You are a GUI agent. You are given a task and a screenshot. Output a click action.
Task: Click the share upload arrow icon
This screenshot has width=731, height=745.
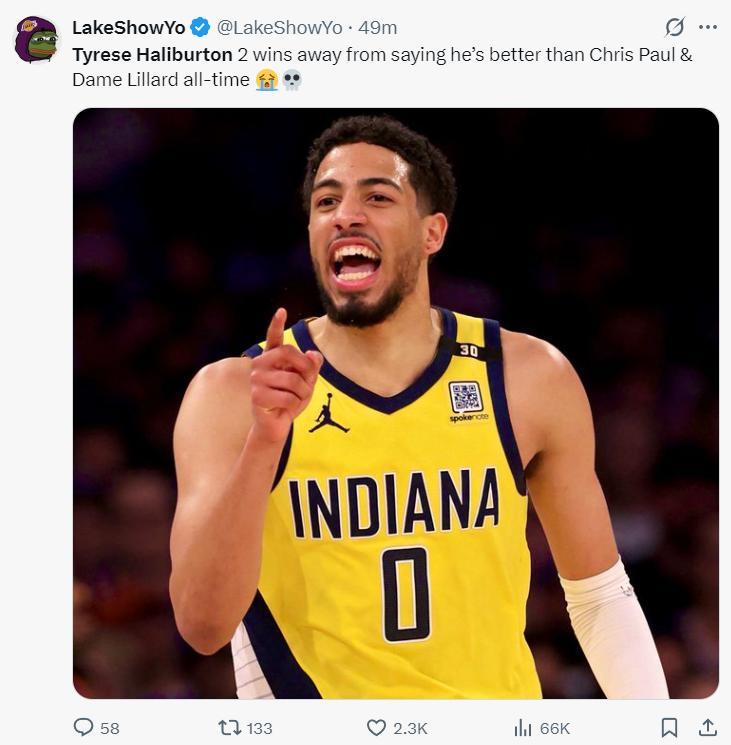coord(707,728)
